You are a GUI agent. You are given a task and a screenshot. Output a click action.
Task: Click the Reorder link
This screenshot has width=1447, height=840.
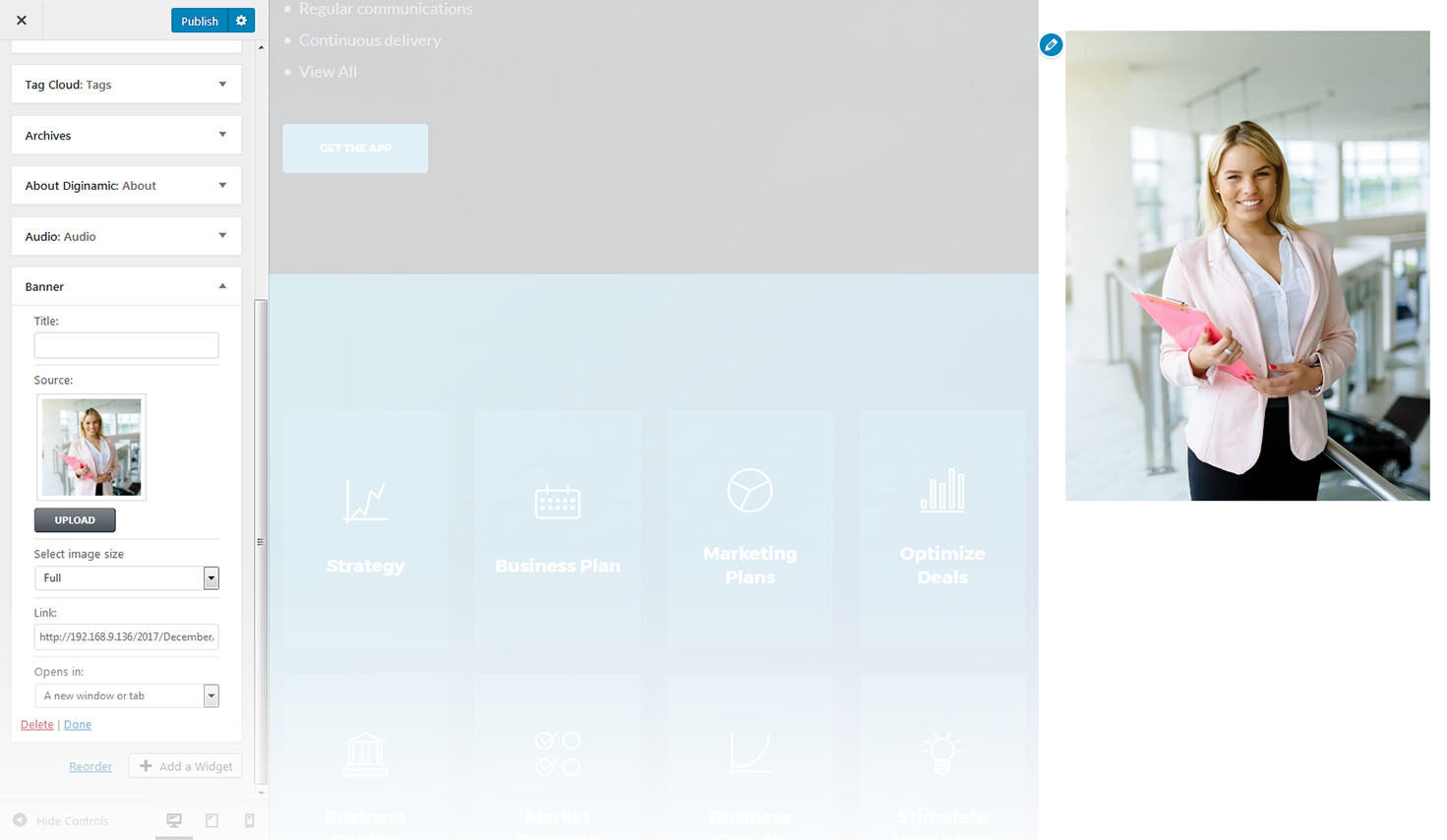pyautogui.click(x=90, y=766)
